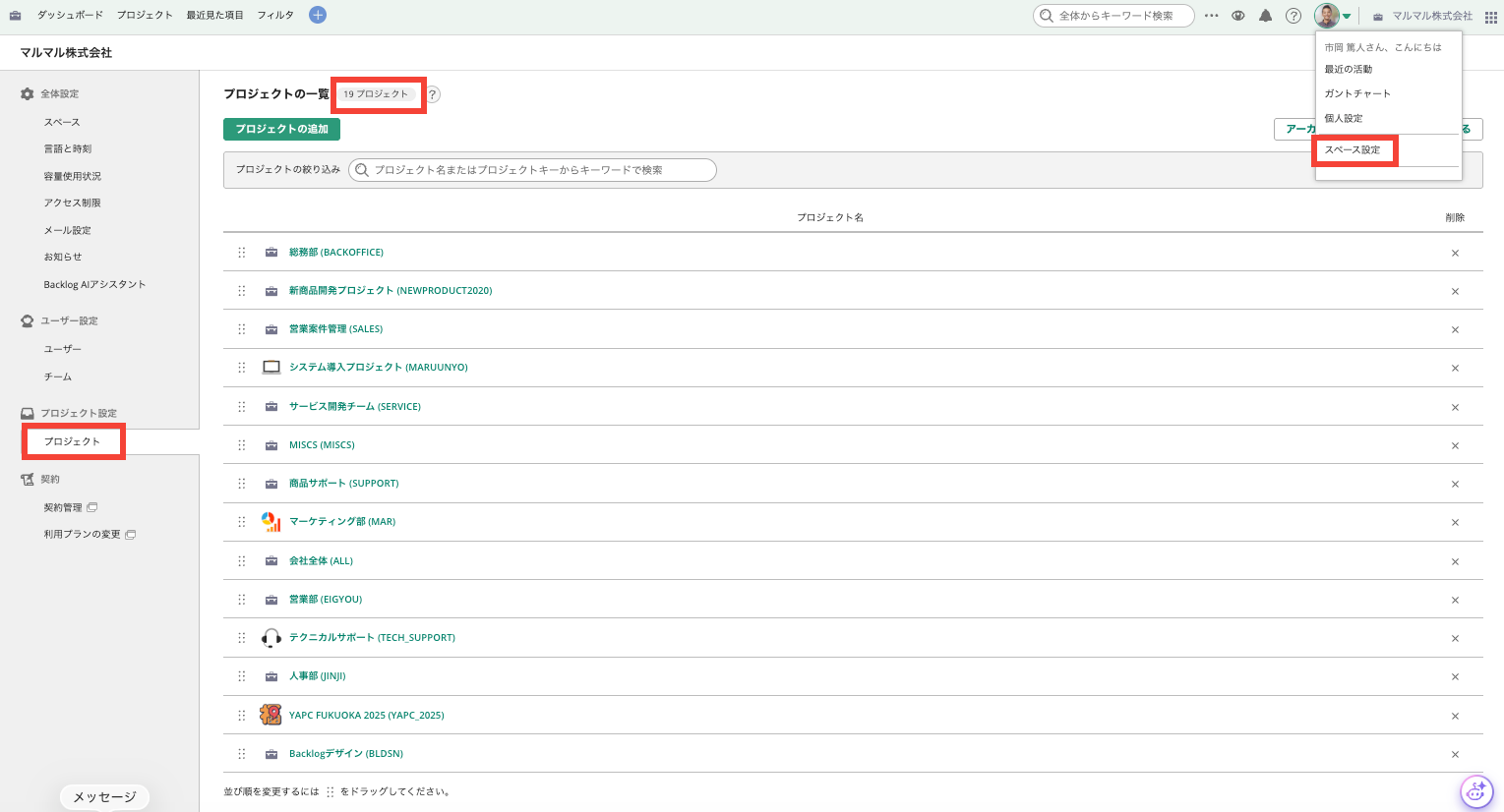The image size is (1504, 812).
Task: Click the project filter search field
Action: pyautogui.click(x=532, y=170)
